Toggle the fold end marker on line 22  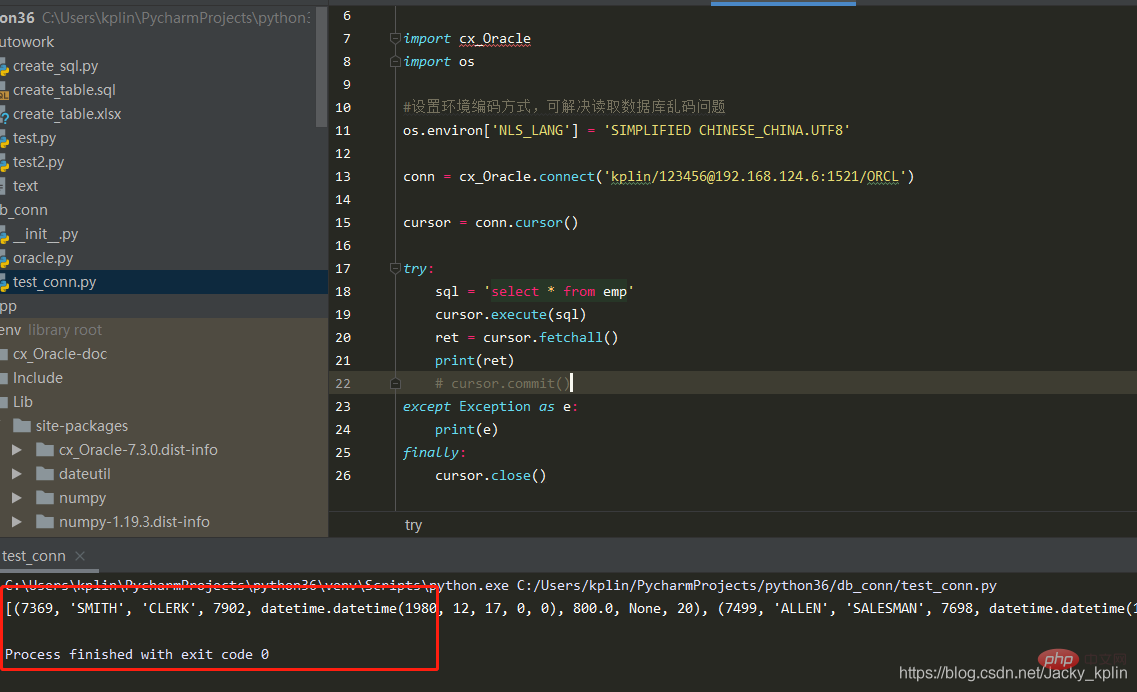(x=396, y=384)
